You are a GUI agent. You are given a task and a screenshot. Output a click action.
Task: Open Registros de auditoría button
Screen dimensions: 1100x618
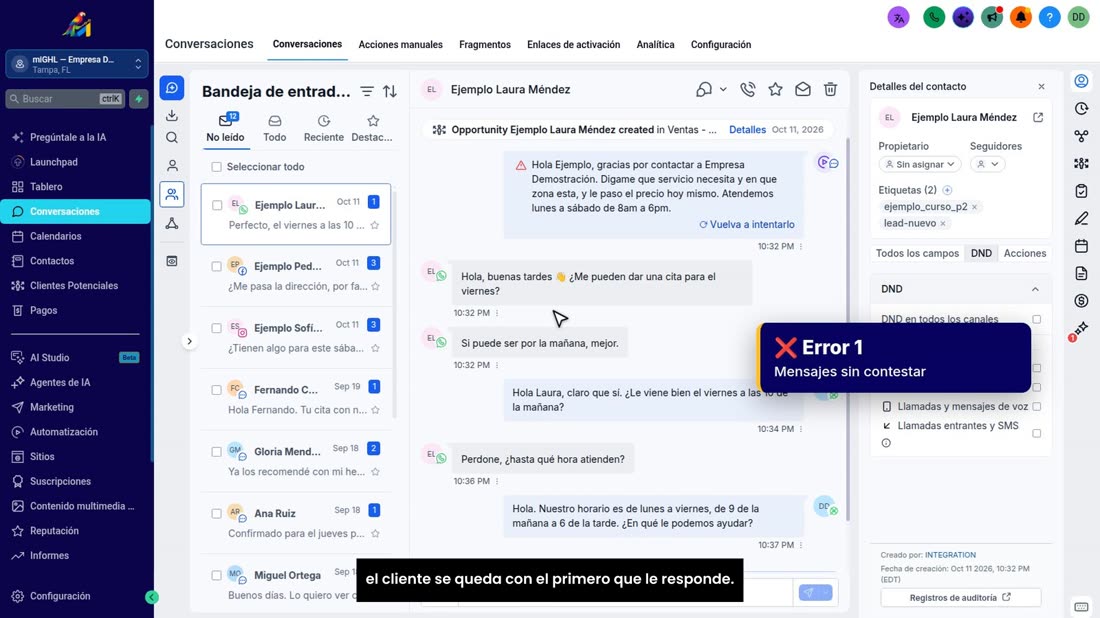click(x=960, y=598)
